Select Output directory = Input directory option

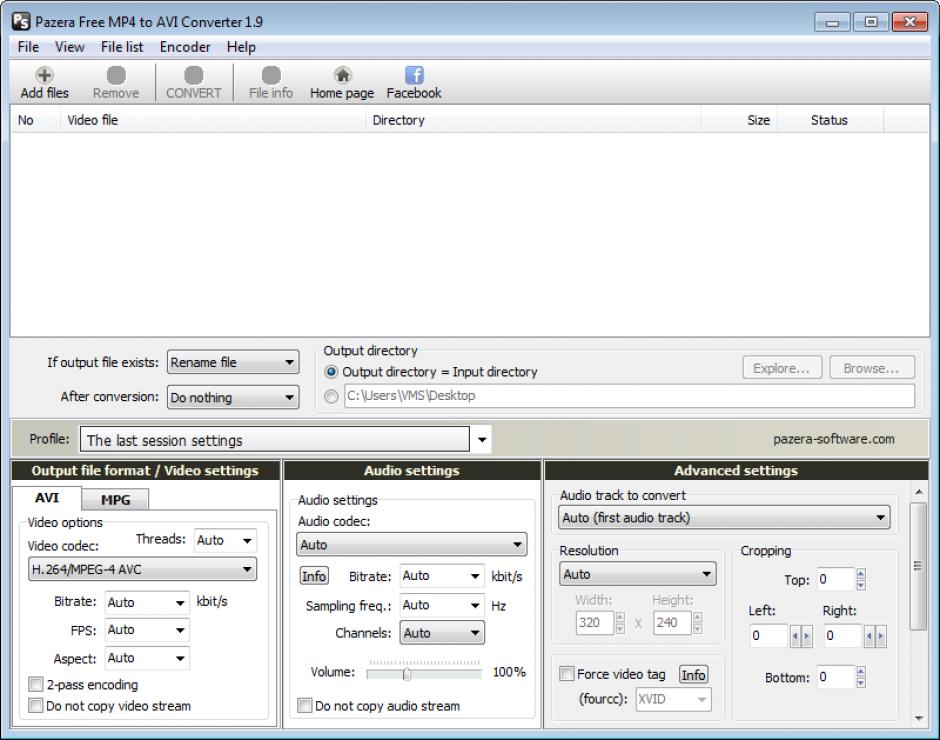331,372
